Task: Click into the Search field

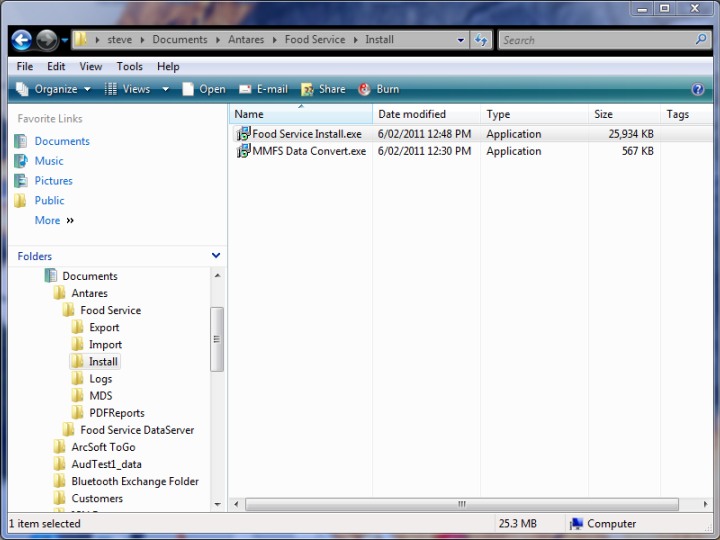Action: click(x=597, y=40)
